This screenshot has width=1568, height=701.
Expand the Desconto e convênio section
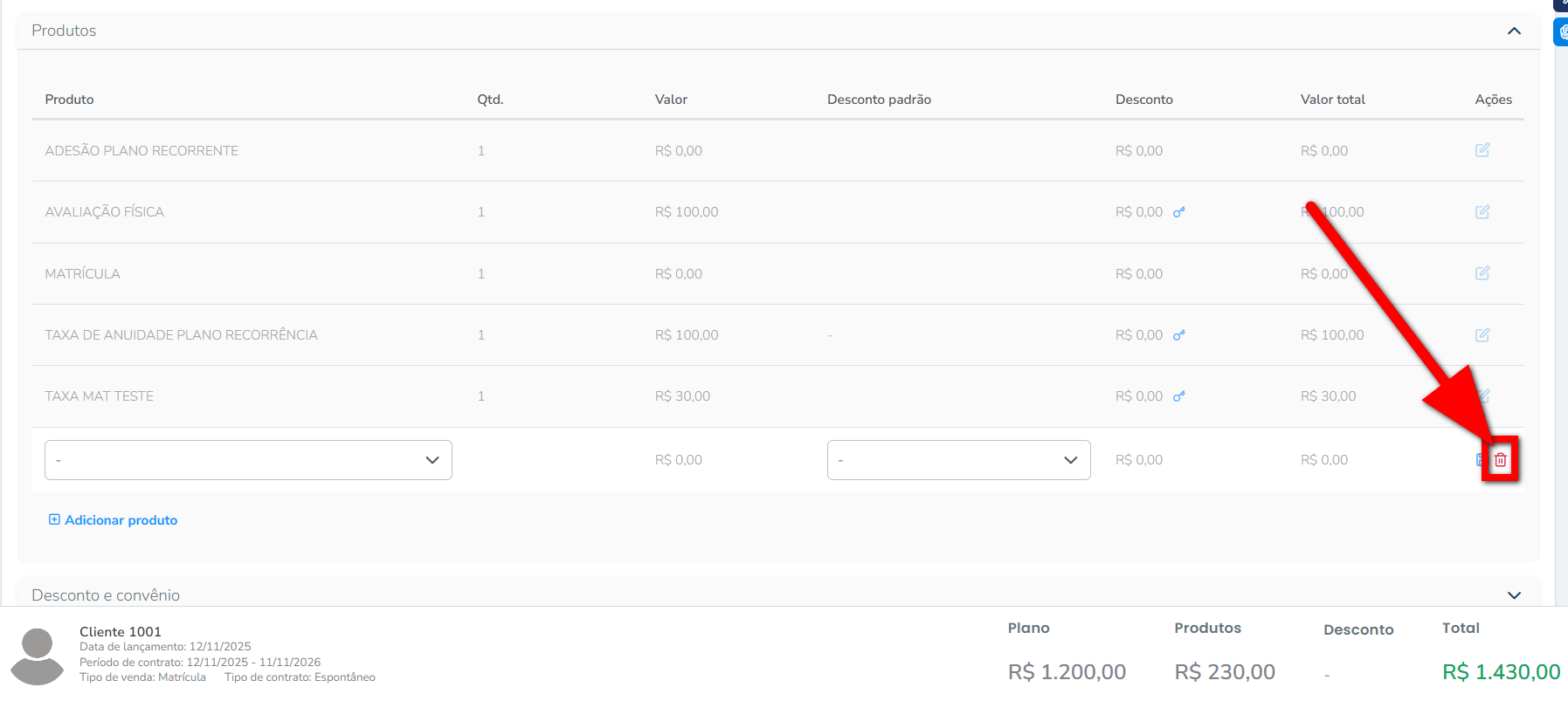tap(1514, 595)
